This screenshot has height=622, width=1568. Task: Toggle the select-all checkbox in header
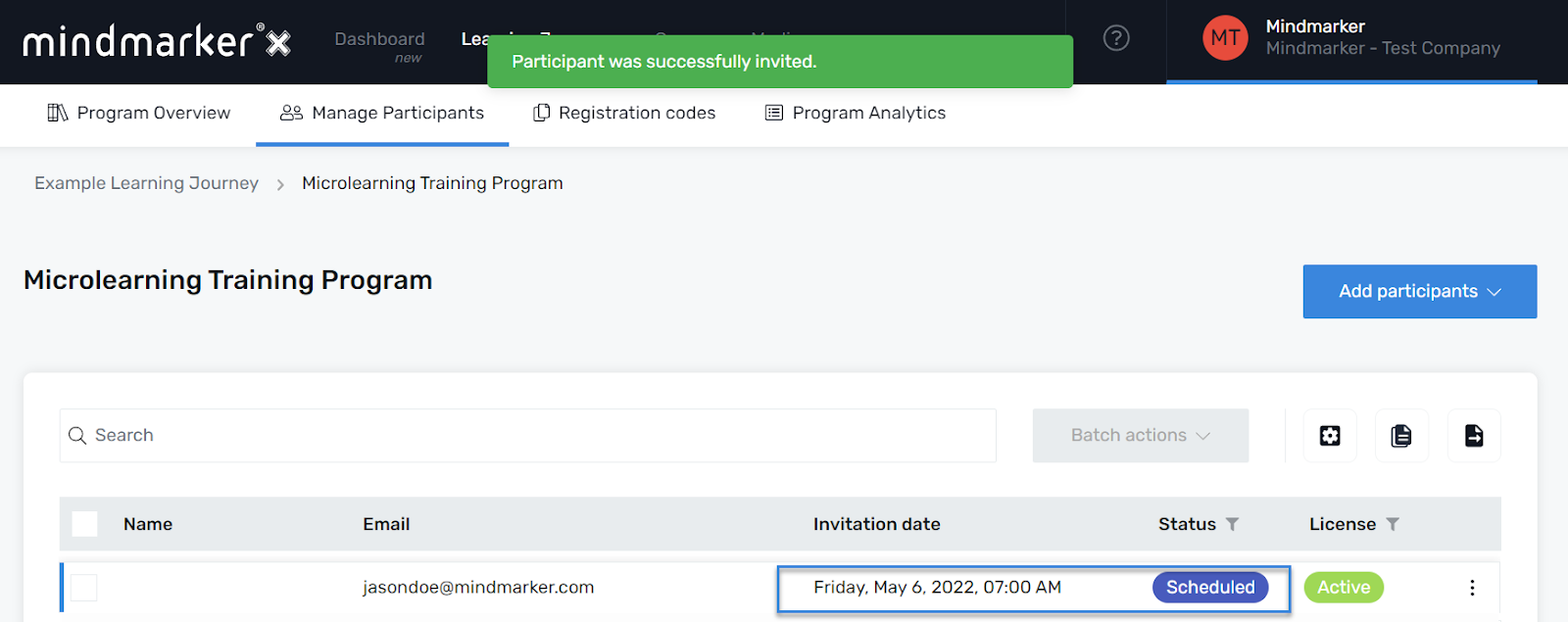coord(84,524)
